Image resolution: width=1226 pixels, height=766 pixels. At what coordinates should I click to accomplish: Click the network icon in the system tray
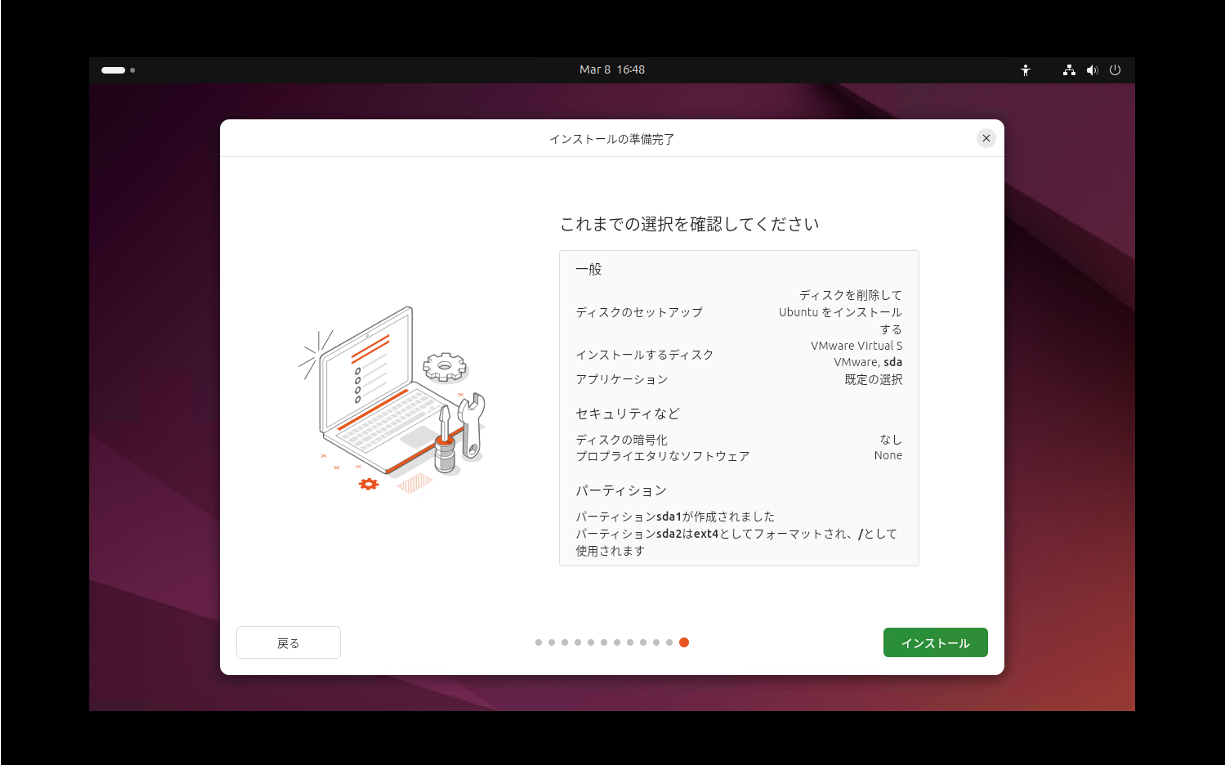pyautogui.click(x=1068, y=70)
